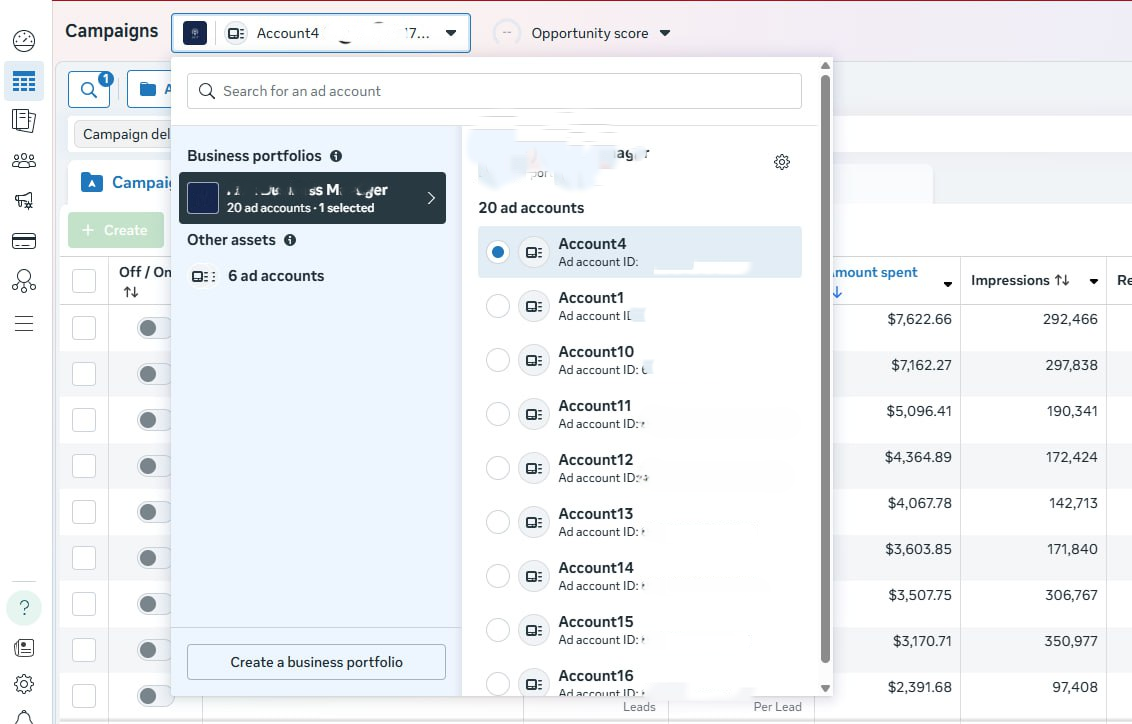Sort by Amount spent column header
Viewport: 1132px width, 724px height.
point(876,273)
